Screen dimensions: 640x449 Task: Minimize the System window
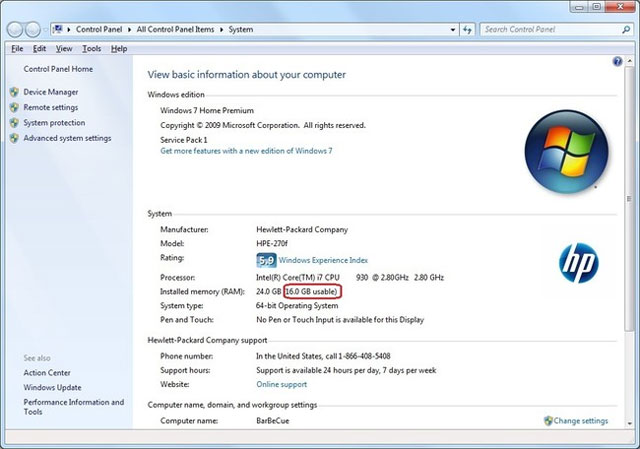[578, 7]
